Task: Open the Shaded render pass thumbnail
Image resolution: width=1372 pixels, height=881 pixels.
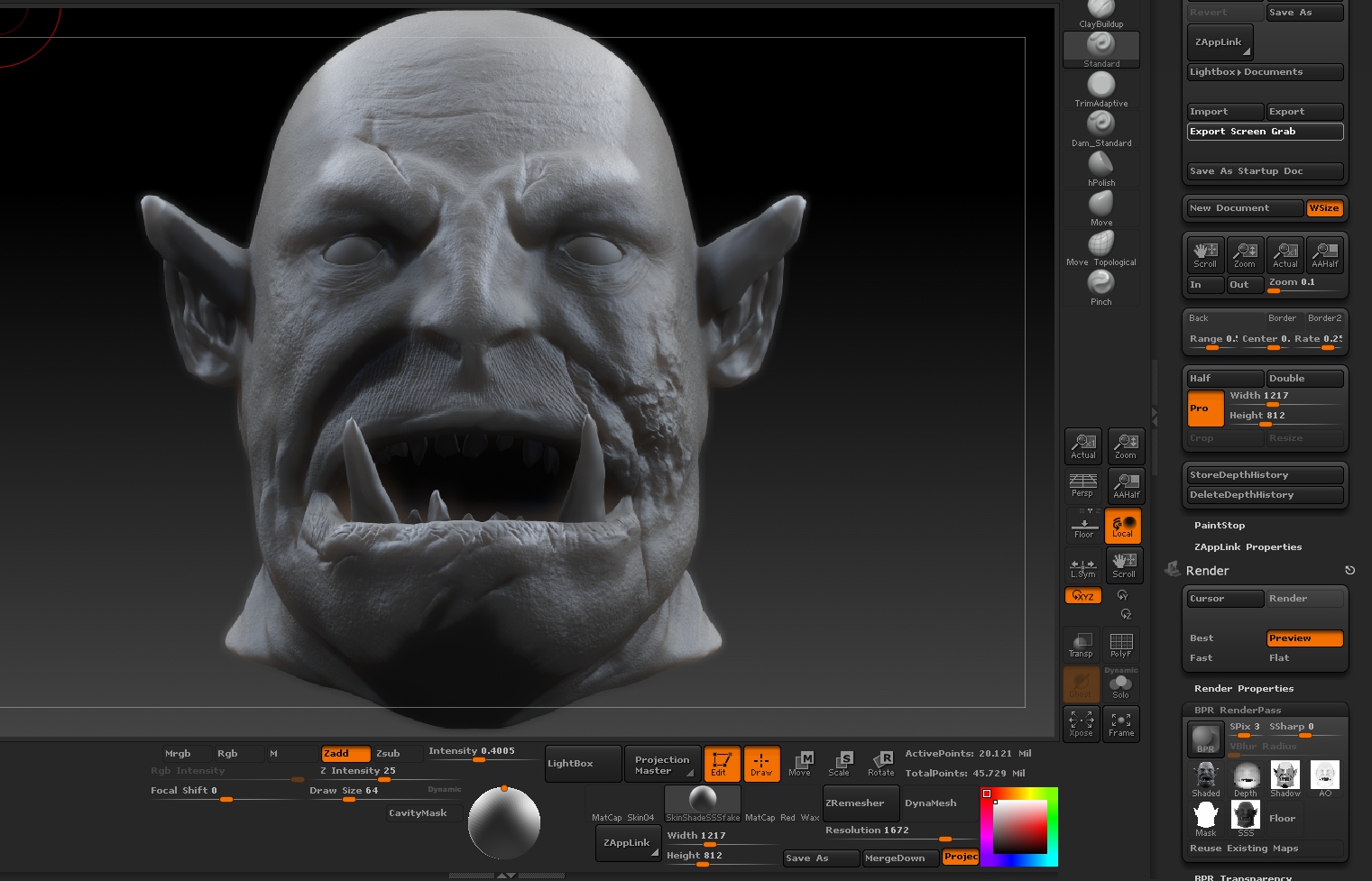Action: pyautogui.click(x=1206, y=779)
